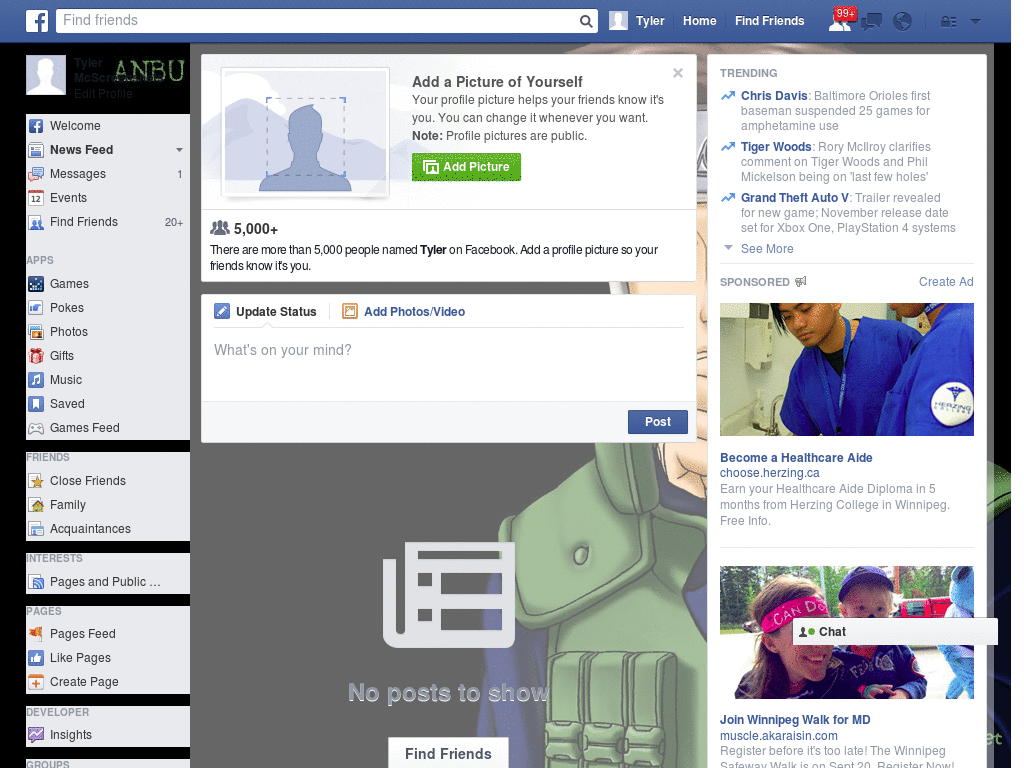Click the Create Page plus icon
The height and width of the screenshot is (768, 1024).
tap(36, 682)
